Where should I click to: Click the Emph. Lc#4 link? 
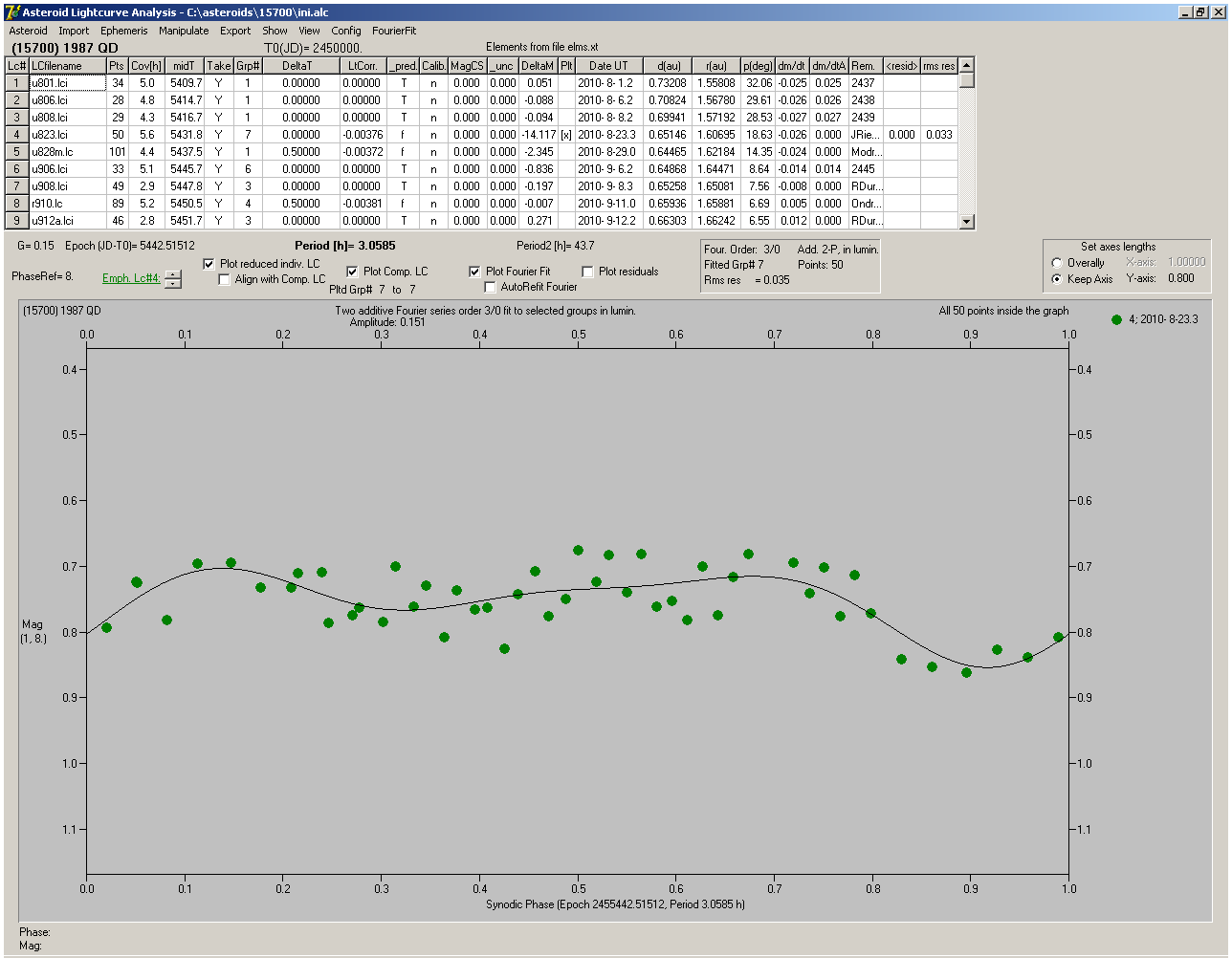pos(131,278)
